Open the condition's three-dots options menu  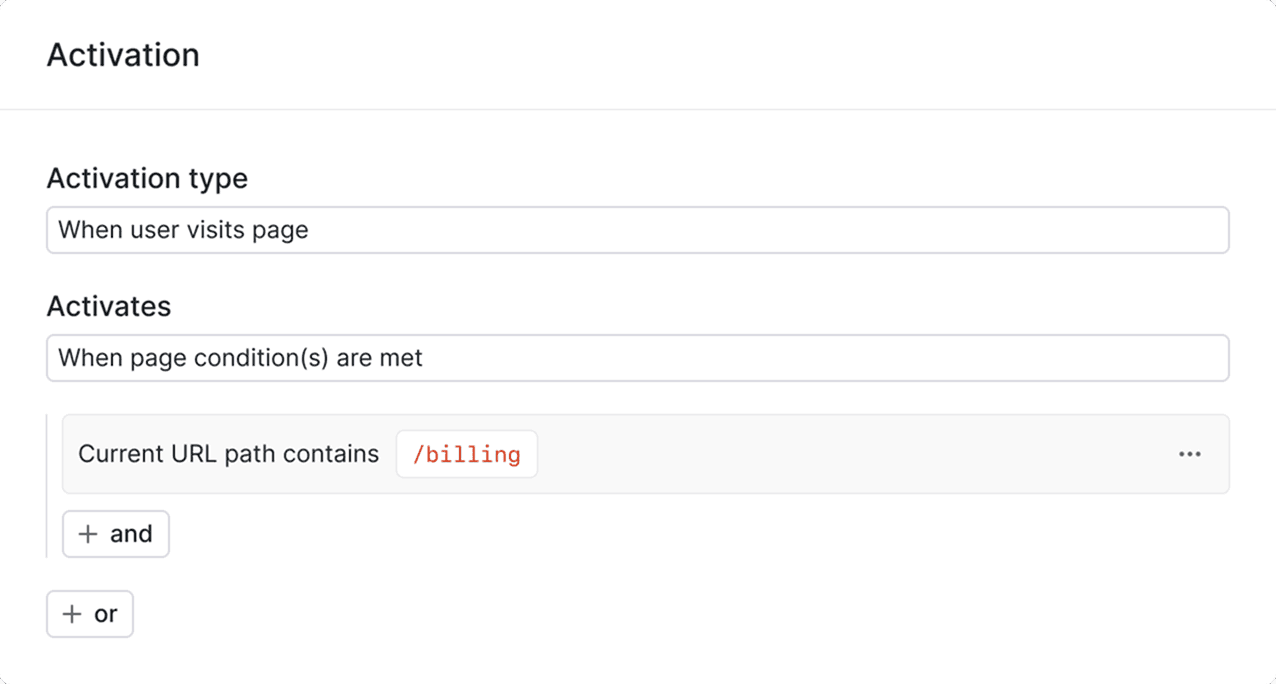(1189, 454)
